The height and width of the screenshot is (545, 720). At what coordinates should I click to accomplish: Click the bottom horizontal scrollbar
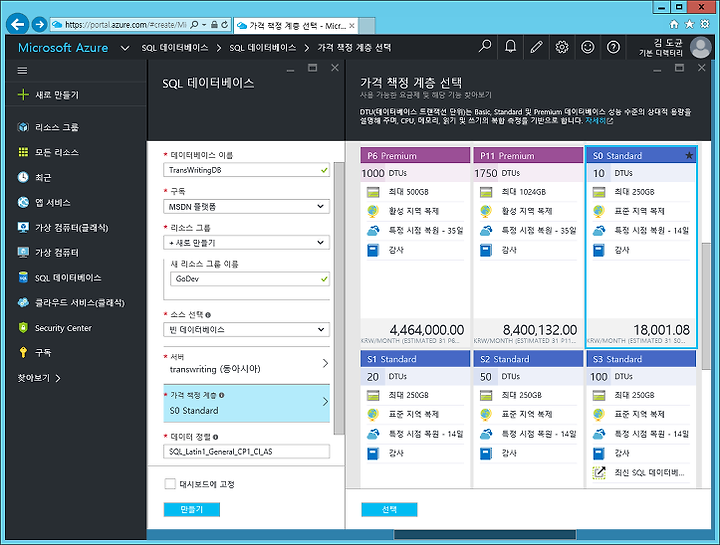[484, 534]
